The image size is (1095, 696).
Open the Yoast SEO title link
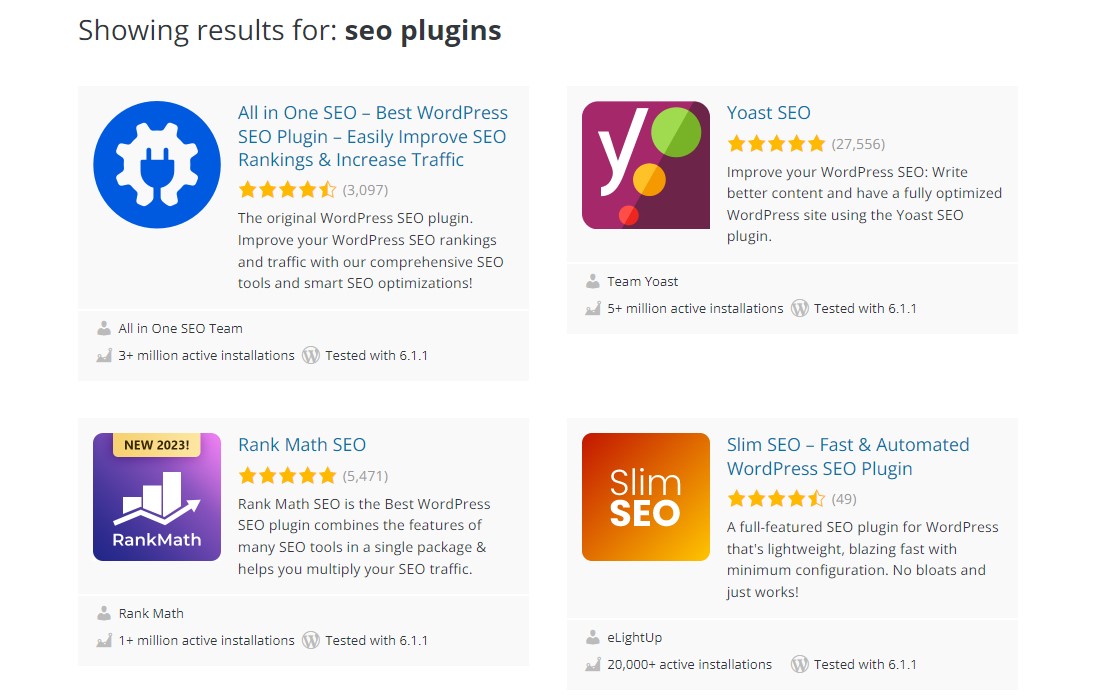[x=768, y=113]
